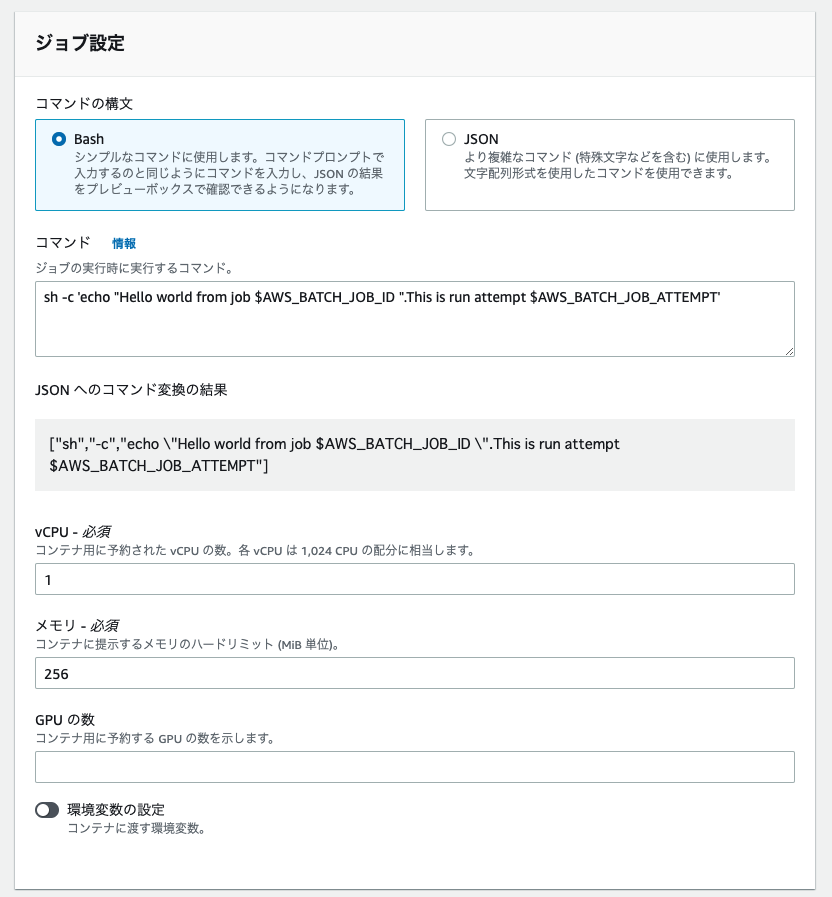The height and width of the screenshot is (897, 832).
Task: Click the vCPU input field
Action: pos(414,579)
